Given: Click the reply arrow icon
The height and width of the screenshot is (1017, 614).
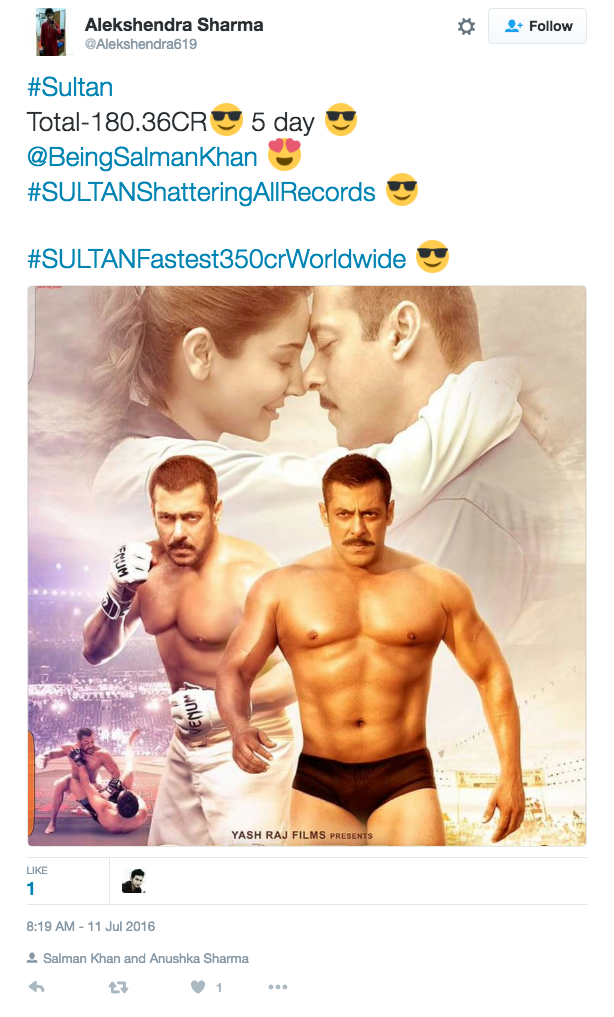Looking at the screenshot, I should coord(36,987).
